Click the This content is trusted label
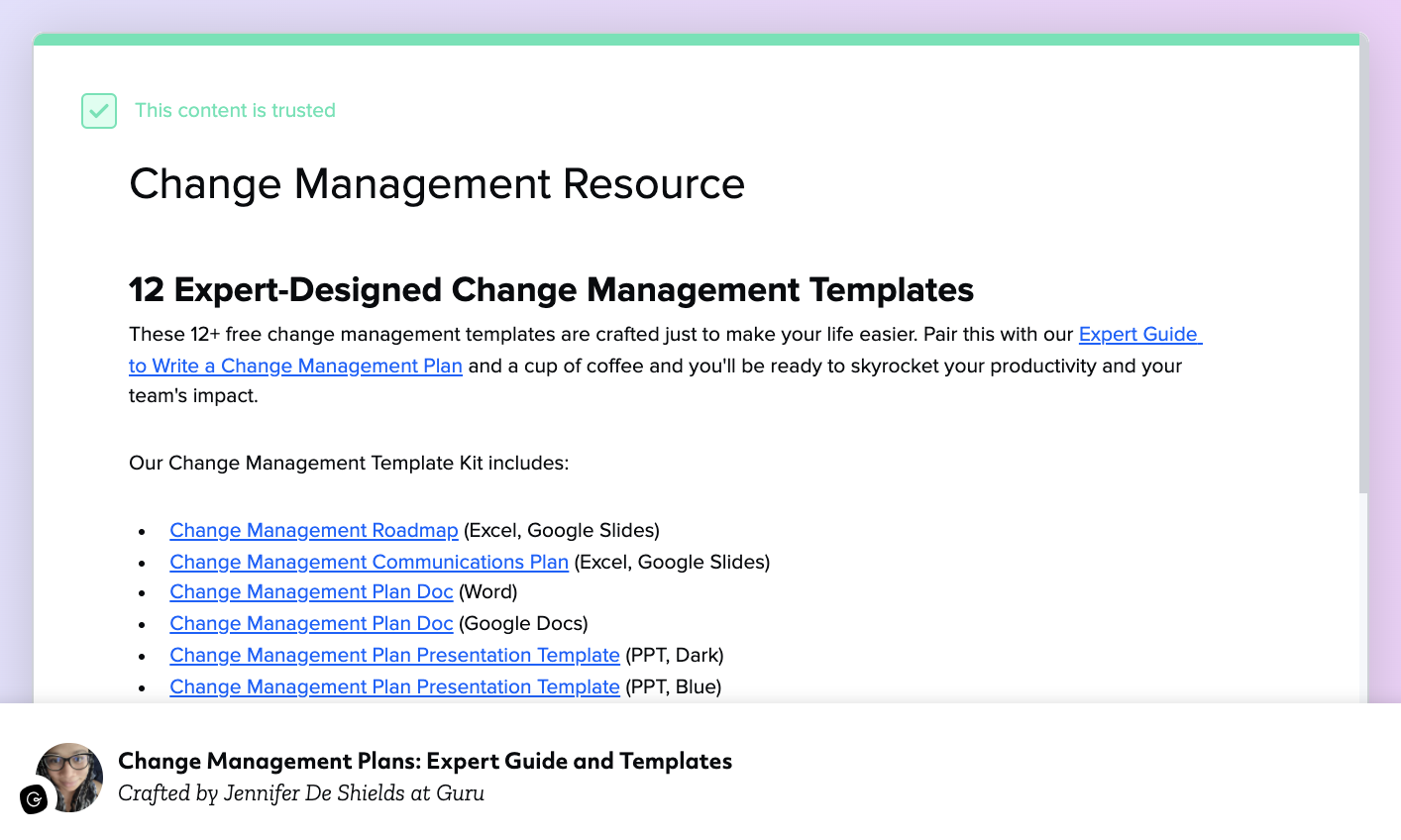The height and width of the screenshot is (840, 1401). 236,110
